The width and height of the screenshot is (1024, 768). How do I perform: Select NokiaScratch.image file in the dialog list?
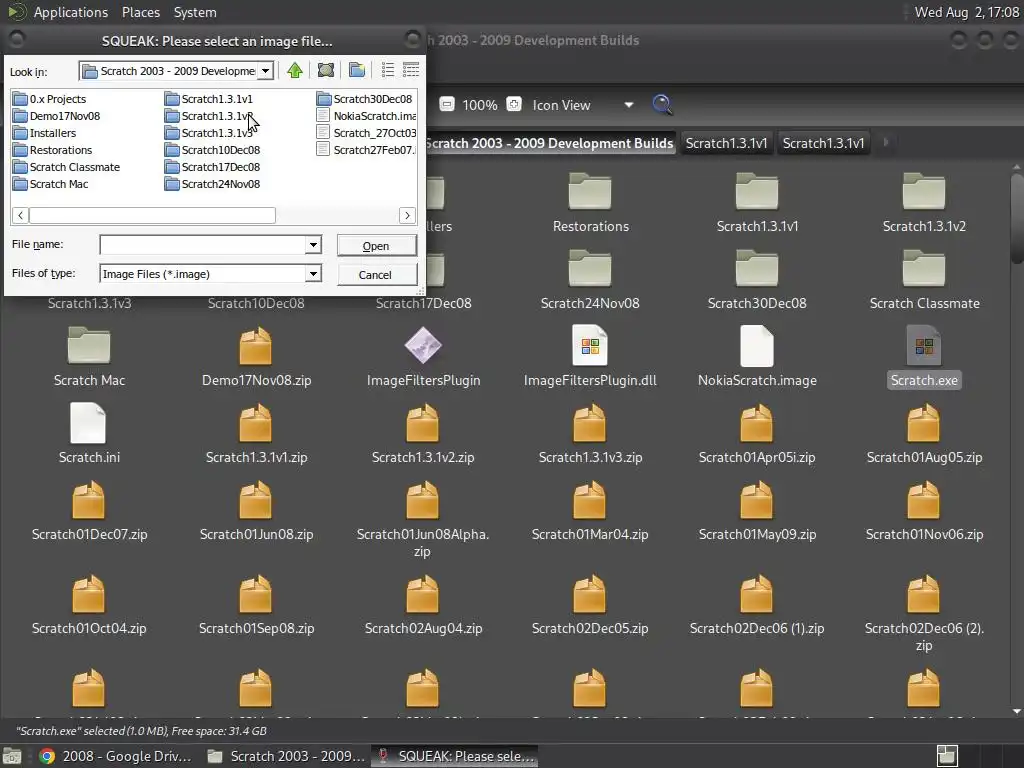367,116
